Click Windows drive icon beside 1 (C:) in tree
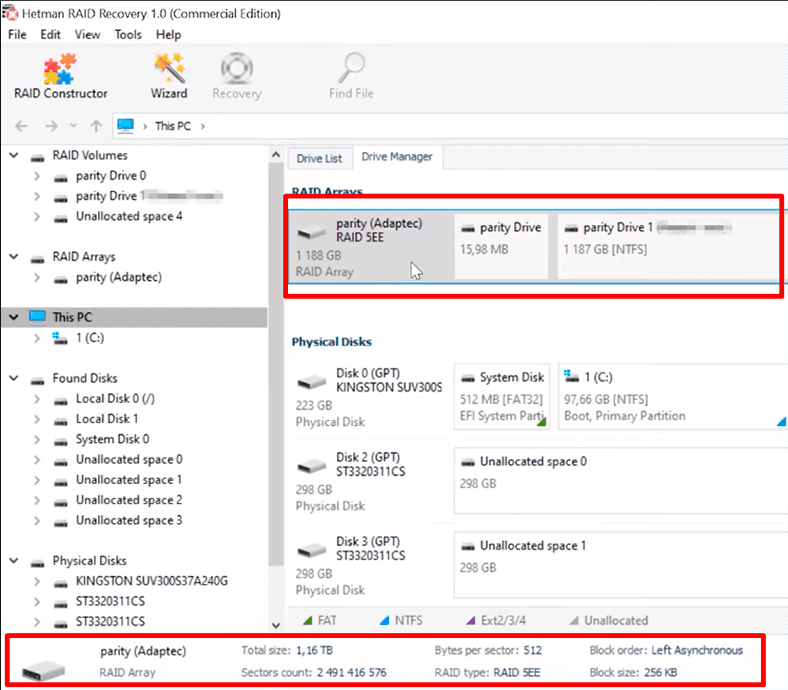The width and height of the screenshot is (788, 690). tap(60, 338)
